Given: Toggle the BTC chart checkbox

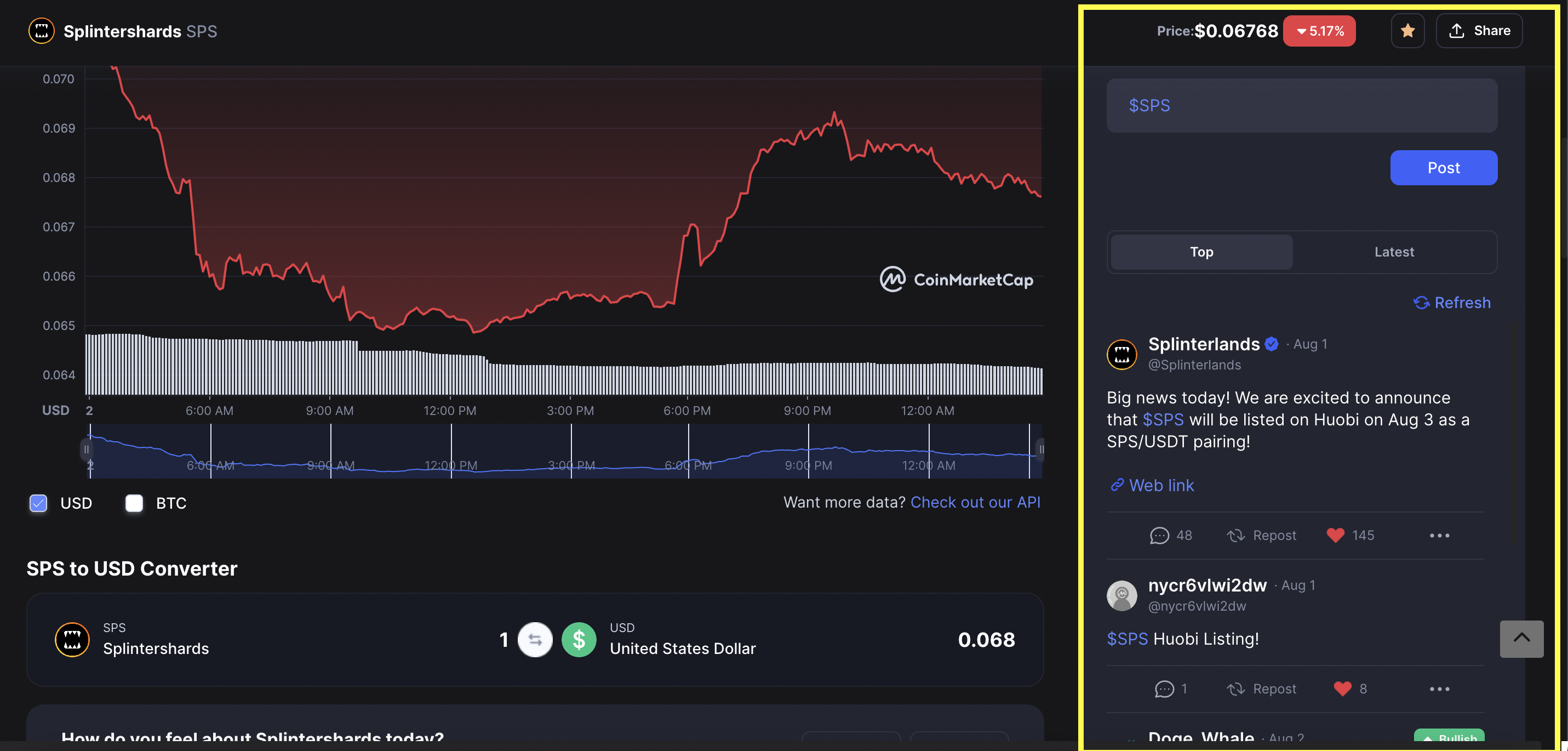Looking at the screenshot, I should point(134,503).
